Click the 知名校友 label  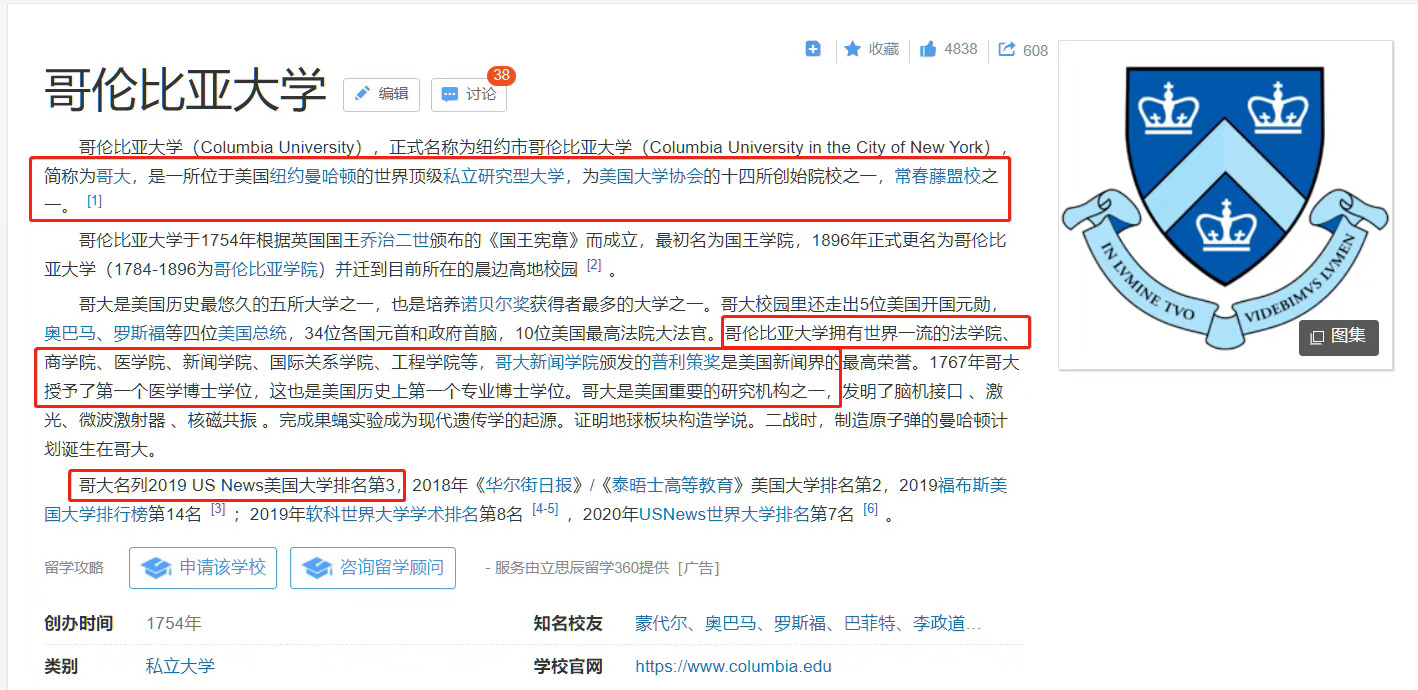point(568,624)
